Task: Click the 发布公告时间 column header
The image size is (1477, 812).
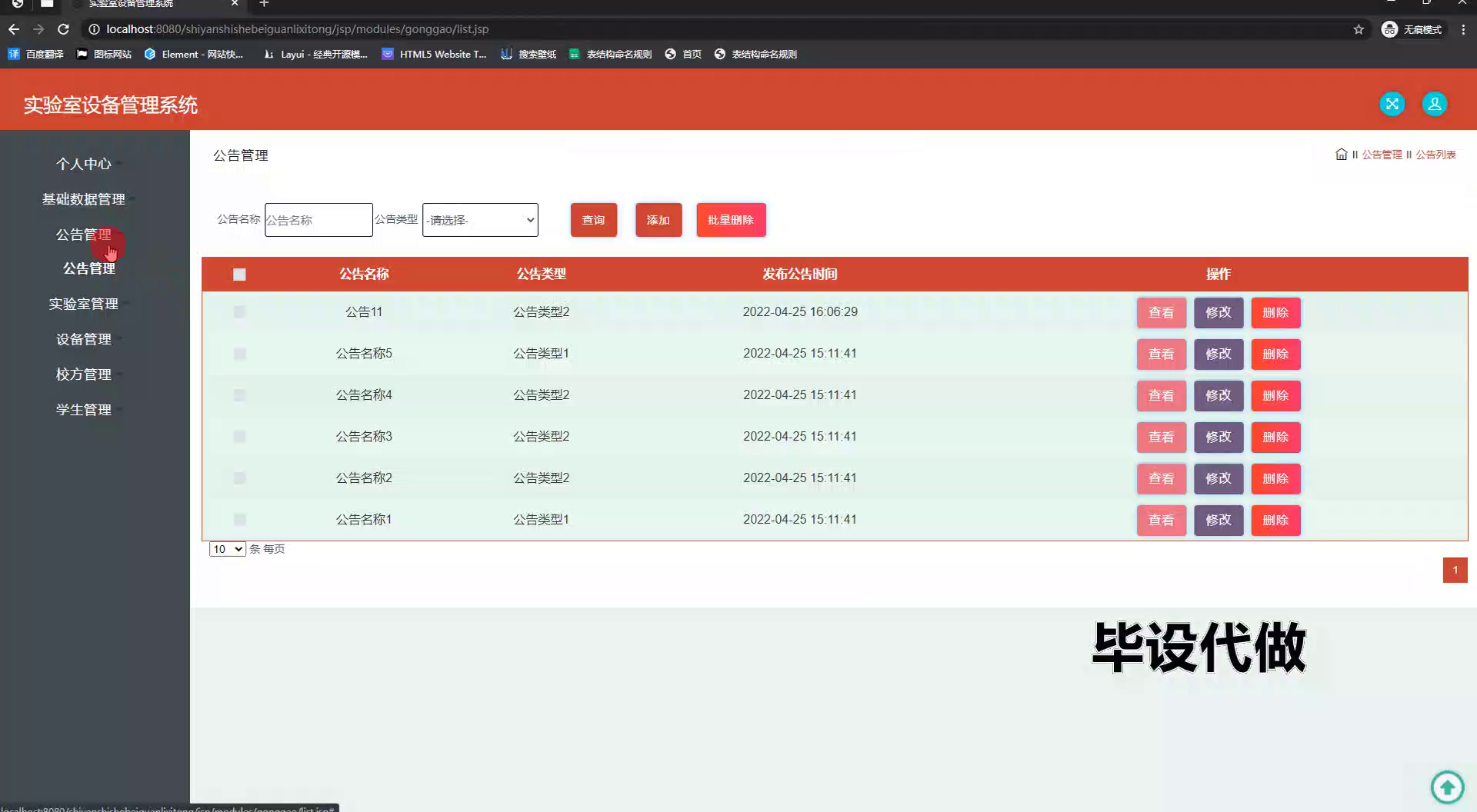Action: point(799,274)
